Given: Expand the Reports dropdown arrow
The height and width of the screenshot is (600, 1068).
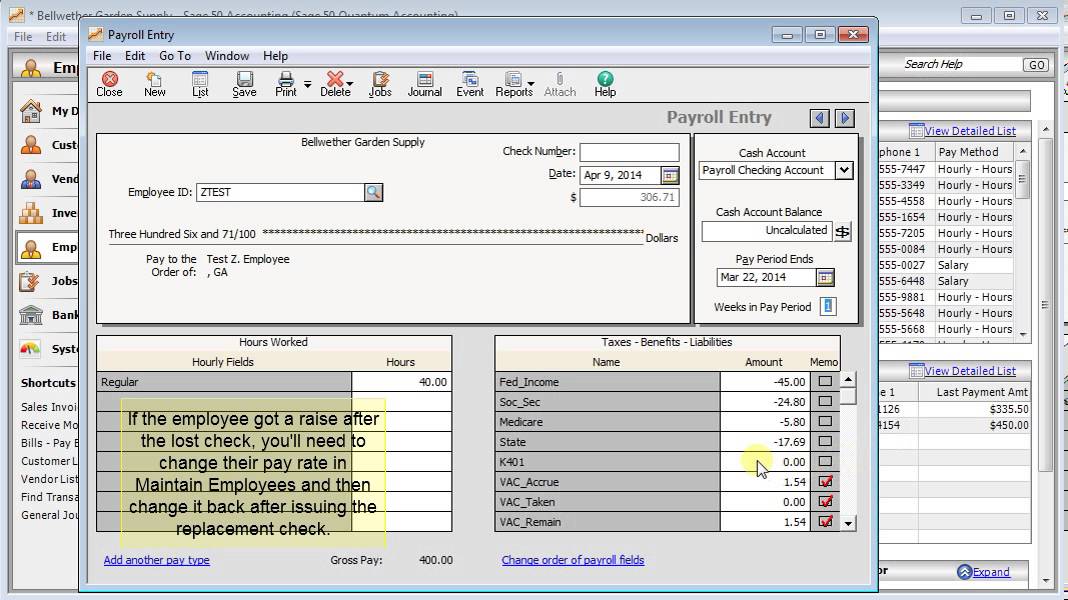Looking at the screenshot, I should pos(531,84).
